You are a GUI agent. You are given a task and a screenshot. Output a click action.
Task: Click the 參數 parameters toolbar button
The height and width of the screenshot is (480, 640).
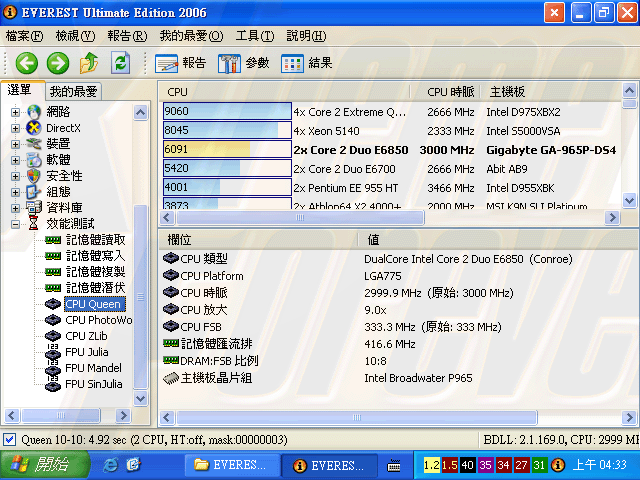(x=244, y=63)
